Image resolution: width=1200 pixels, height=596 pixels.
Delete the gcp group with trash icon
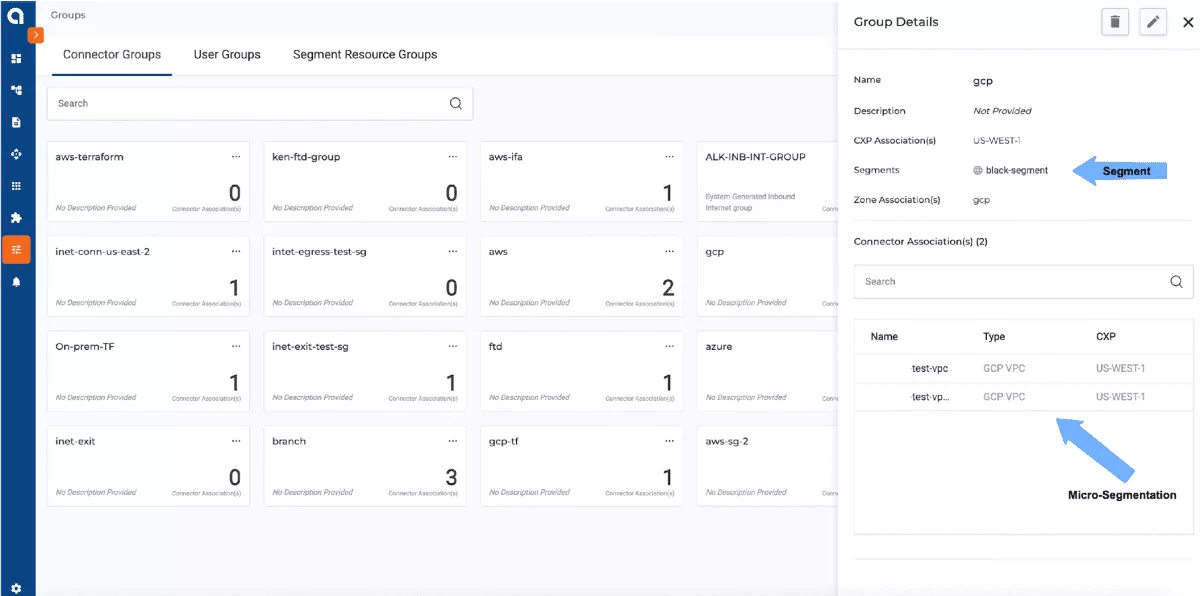tap(1115, 22)
